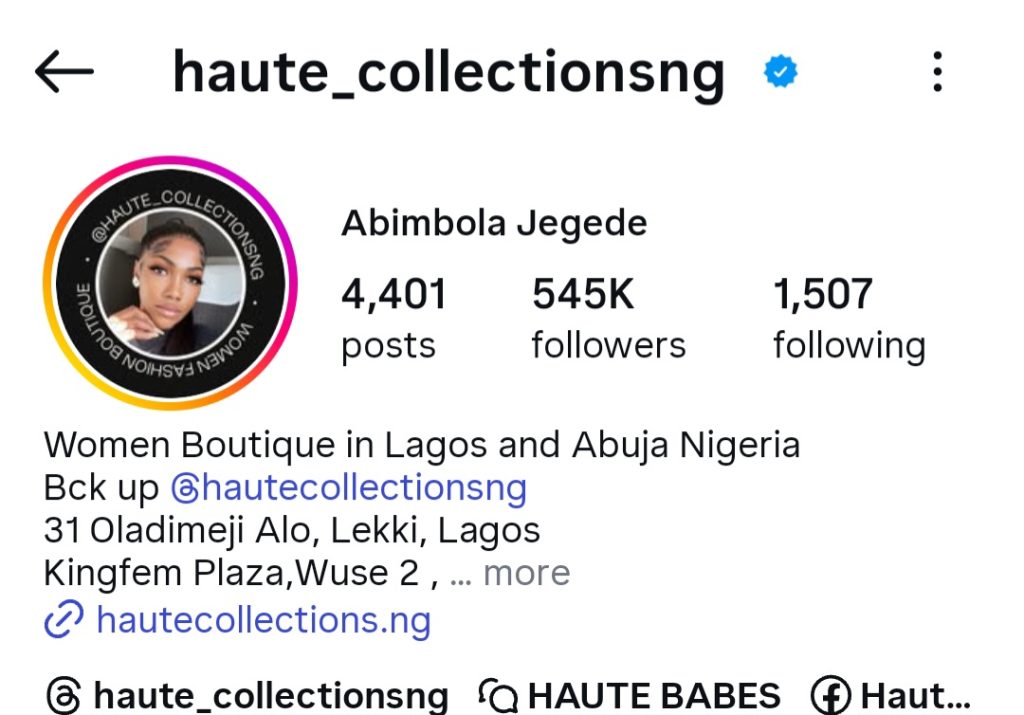
Task: Tap the Threads logo icon
Action: click(64, 696)
